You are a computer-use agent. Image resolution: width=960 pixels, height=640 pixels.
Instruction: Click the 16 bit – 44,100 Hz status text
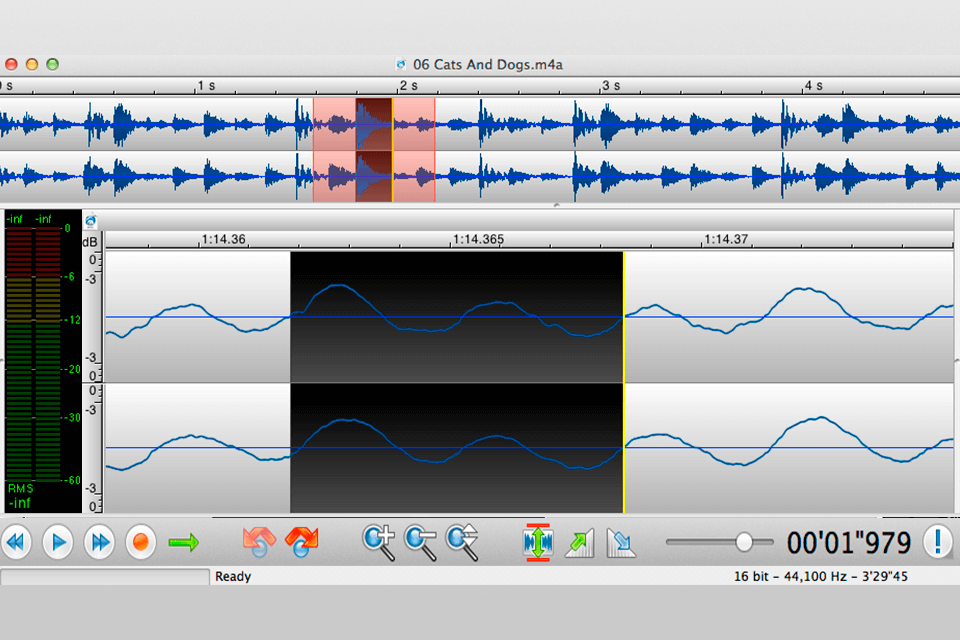[820, 576]
